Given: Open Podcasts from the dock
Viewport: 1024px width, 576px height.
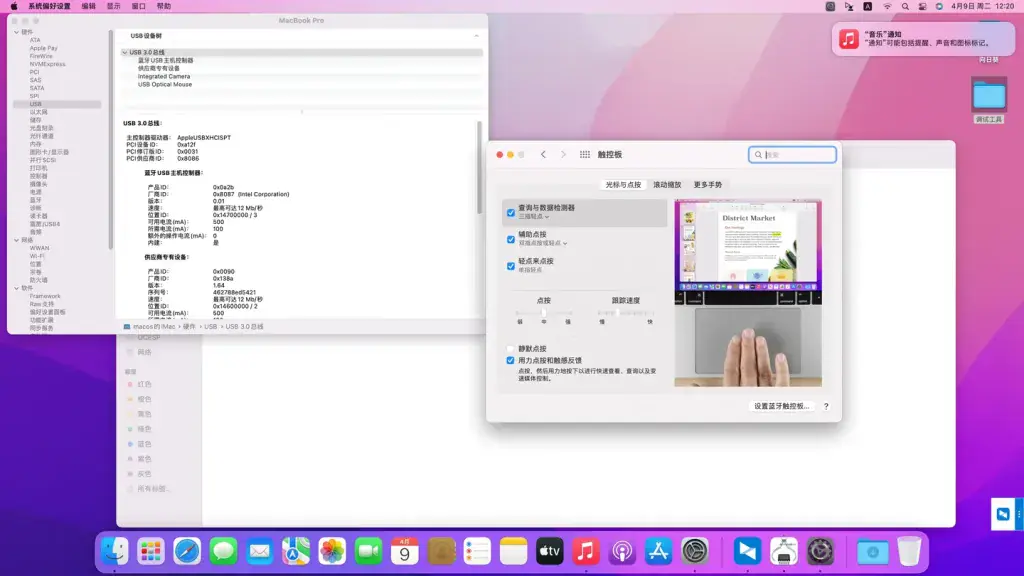Looking at the screenshot, I should click(x=622, y=552).
